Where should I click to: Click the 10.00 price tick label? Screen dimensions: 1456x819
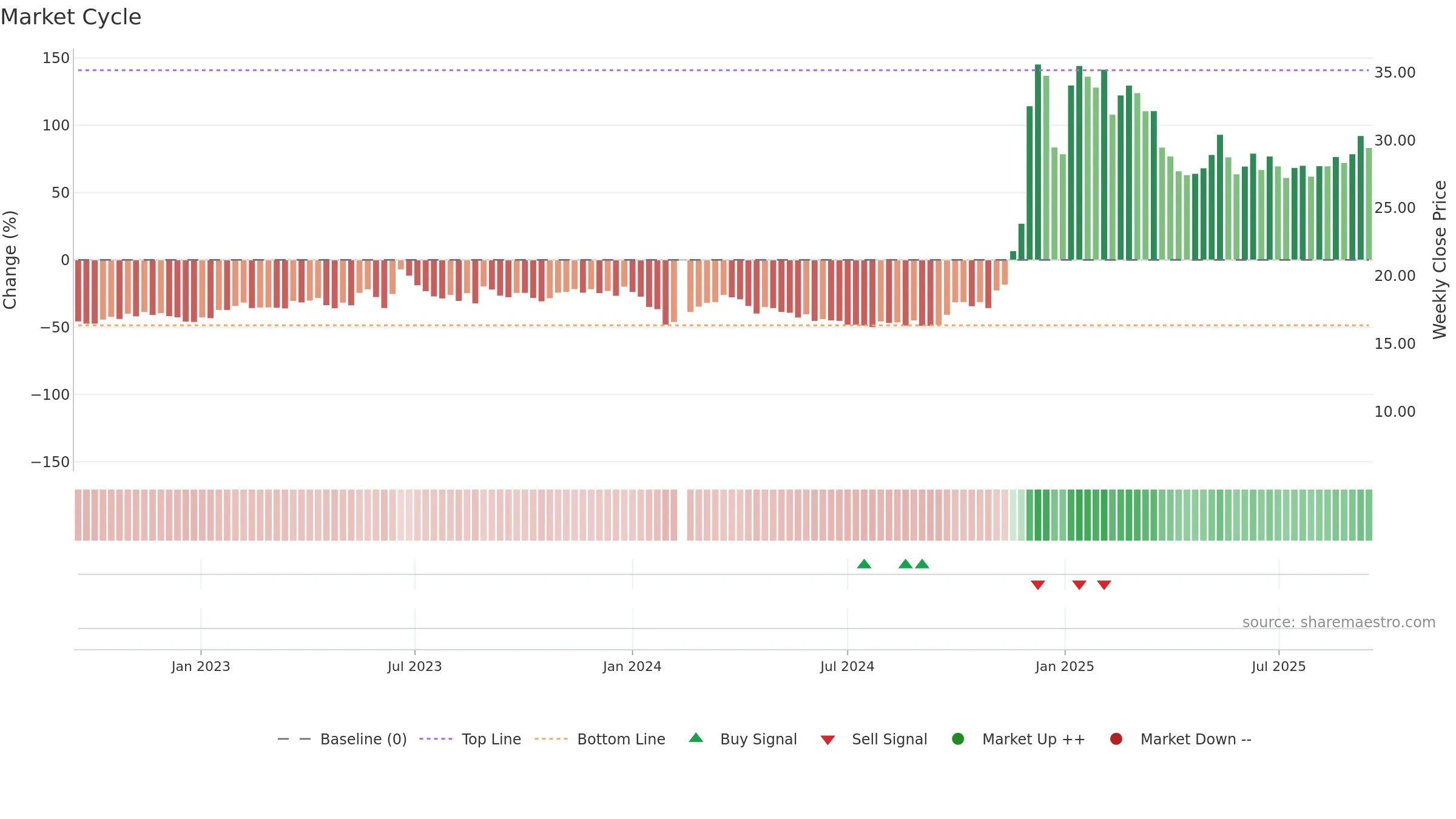pos(1395,412)
